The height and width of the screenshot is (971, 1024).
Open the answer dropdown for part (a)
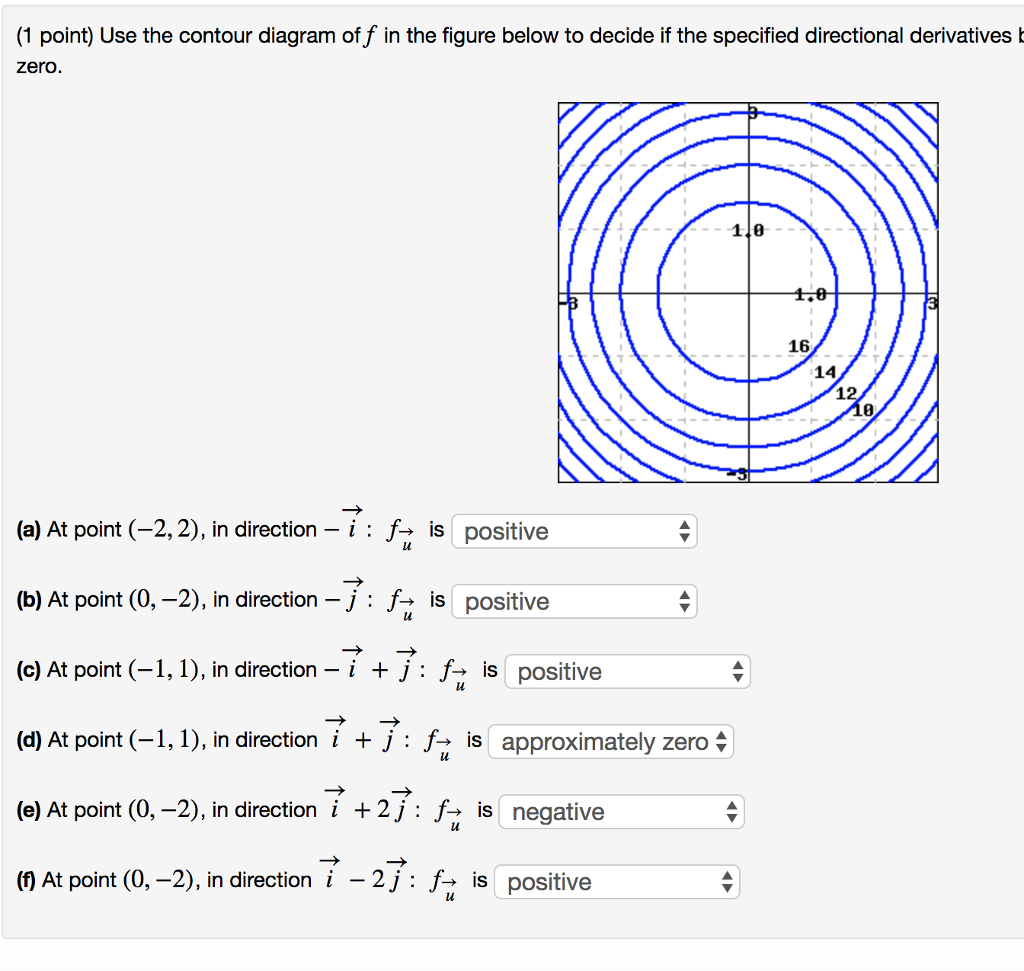[x=573, y=531]
